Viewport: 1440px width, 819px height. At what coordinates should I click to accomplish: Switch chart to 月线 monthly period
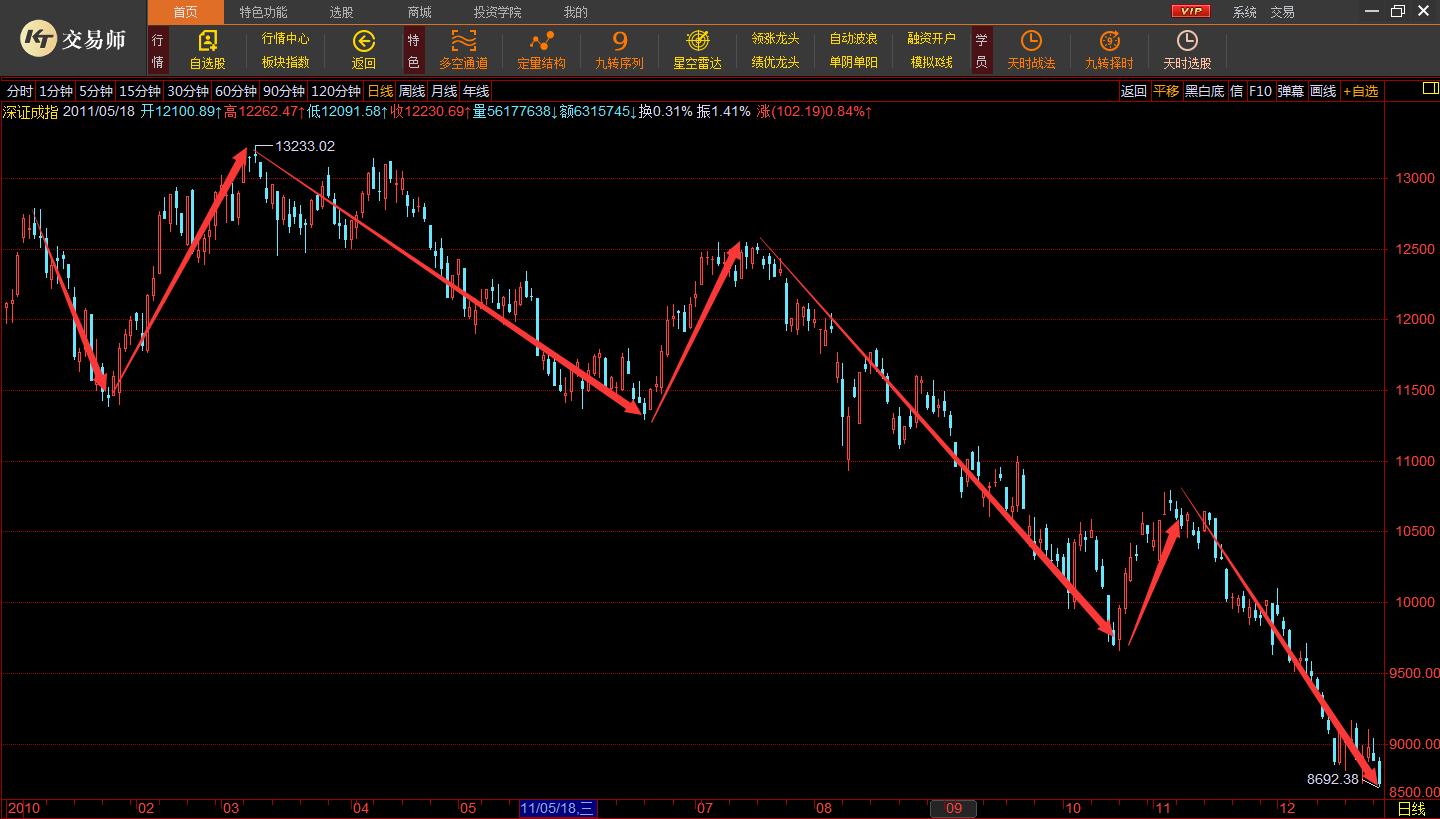click(444, 91)
